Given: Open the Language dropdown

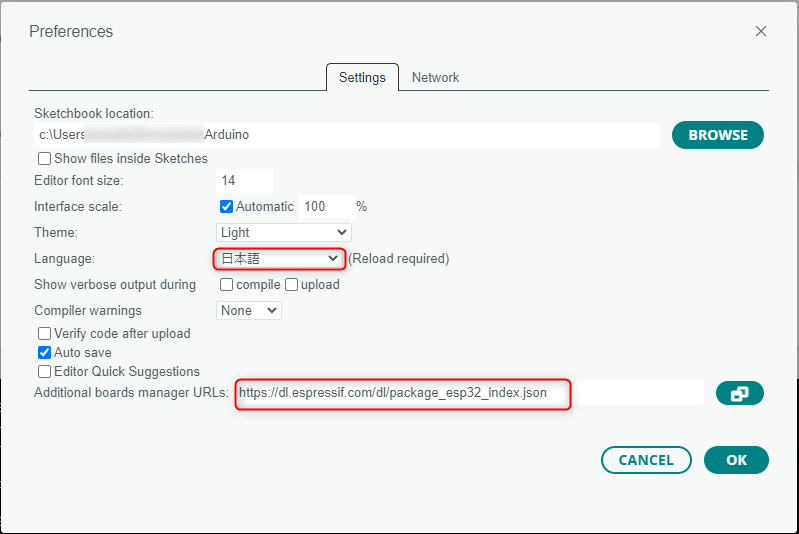Looking at the screenshot, I should pos(280,259).
